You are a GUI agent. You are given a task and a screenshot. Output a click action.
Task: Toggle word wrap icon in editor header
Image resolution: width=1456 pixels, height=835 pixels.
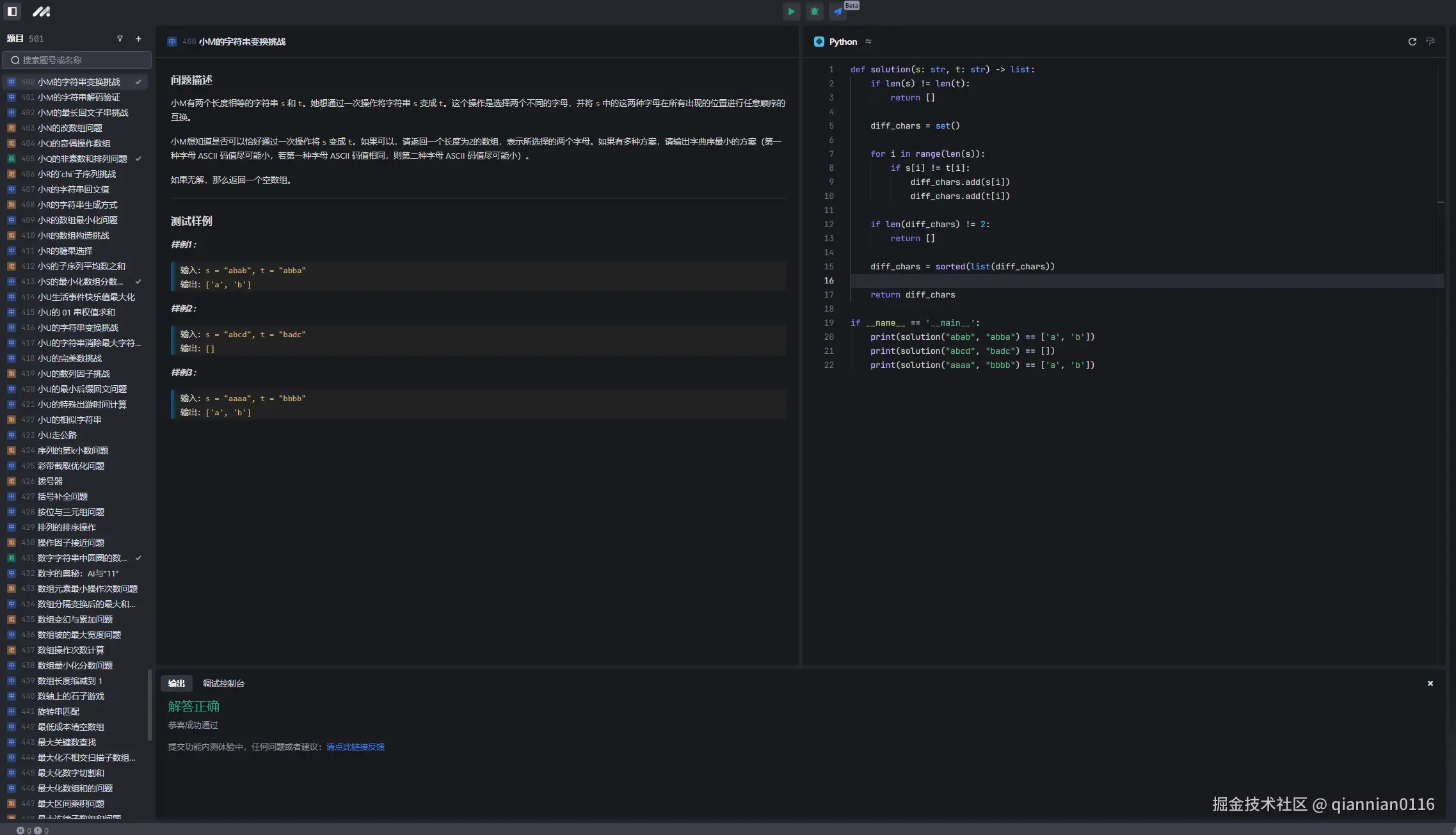click(1430, 42)
